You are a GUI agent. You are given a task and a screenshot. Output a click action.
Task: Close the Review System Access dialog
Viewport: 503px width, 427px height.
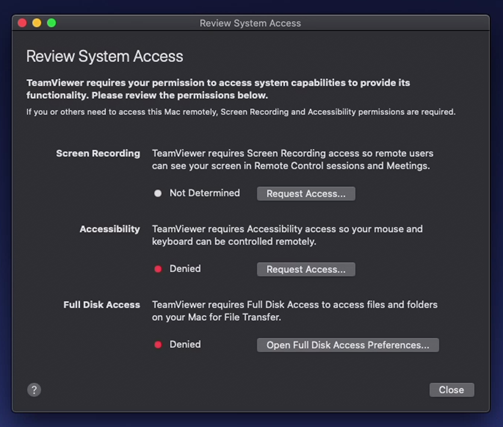452,390
